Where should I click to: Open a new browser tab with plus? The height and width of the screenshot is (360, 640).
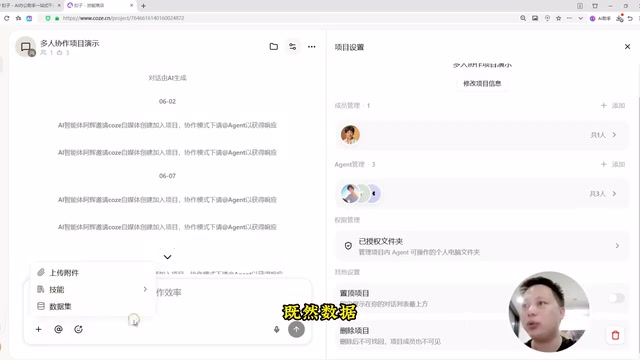click(x=143, y=6)
